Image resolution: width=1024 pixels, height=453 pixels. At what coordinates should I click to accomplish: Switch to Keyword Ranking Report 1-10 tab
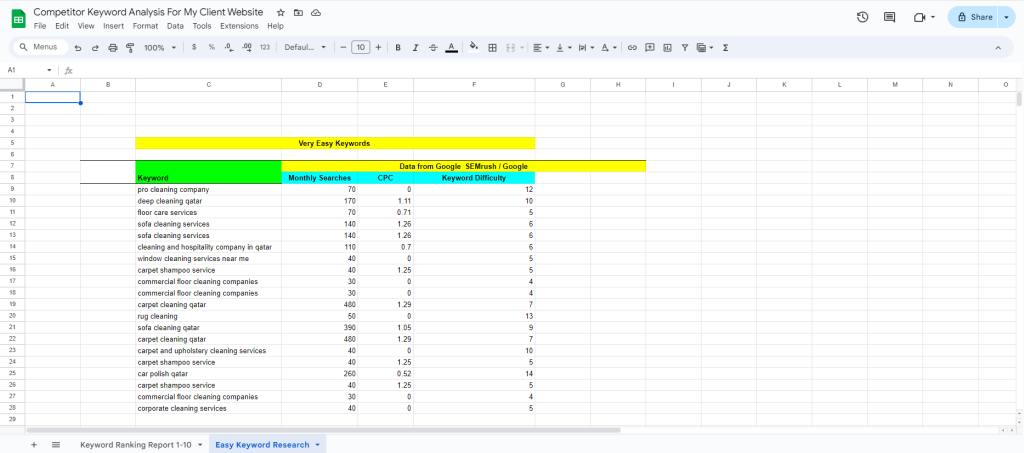click(x=140, y=444)
